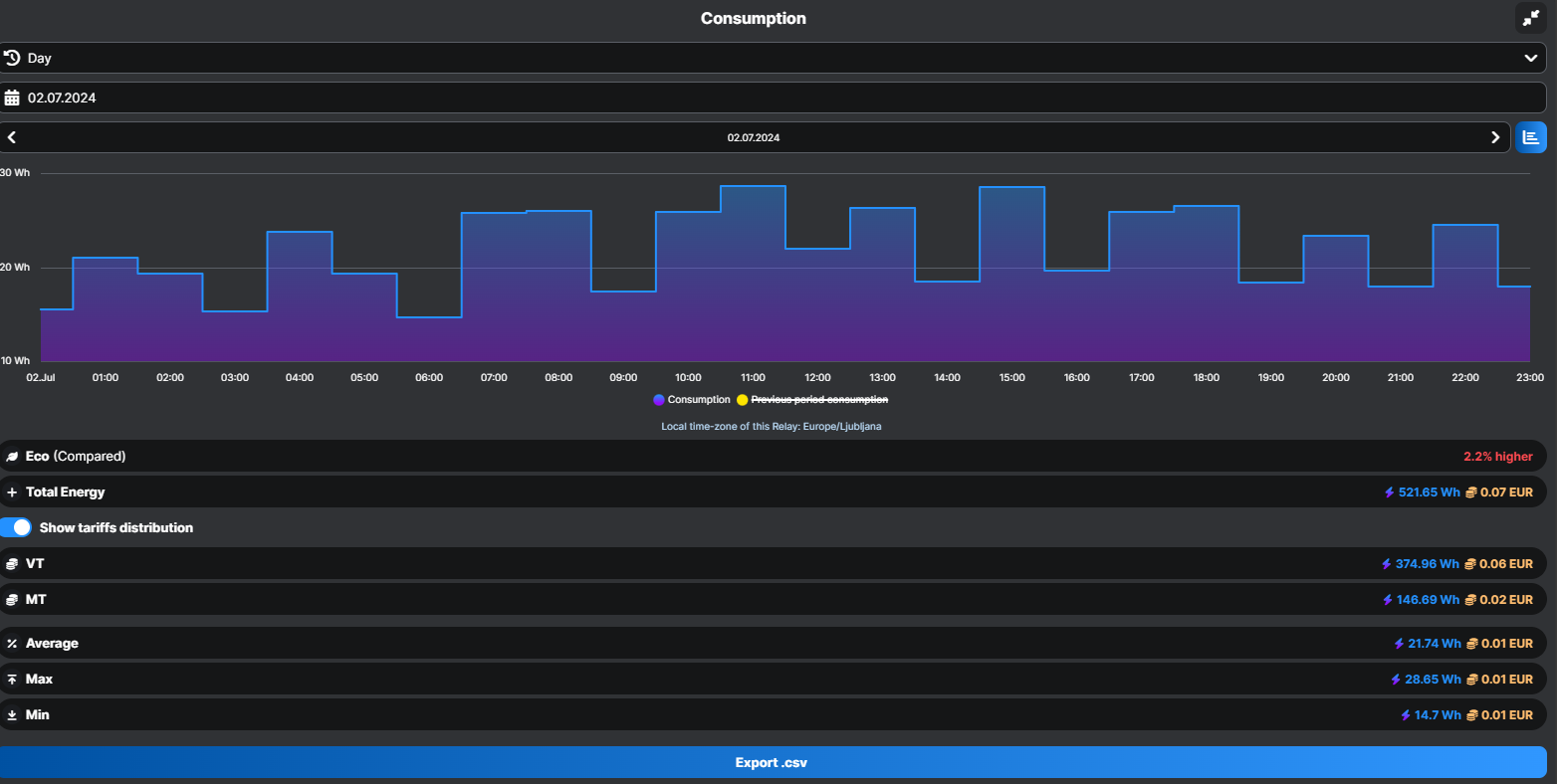Click the plus icon beside Total Energy
The image size is (1557, 784).
coord(12,491)
